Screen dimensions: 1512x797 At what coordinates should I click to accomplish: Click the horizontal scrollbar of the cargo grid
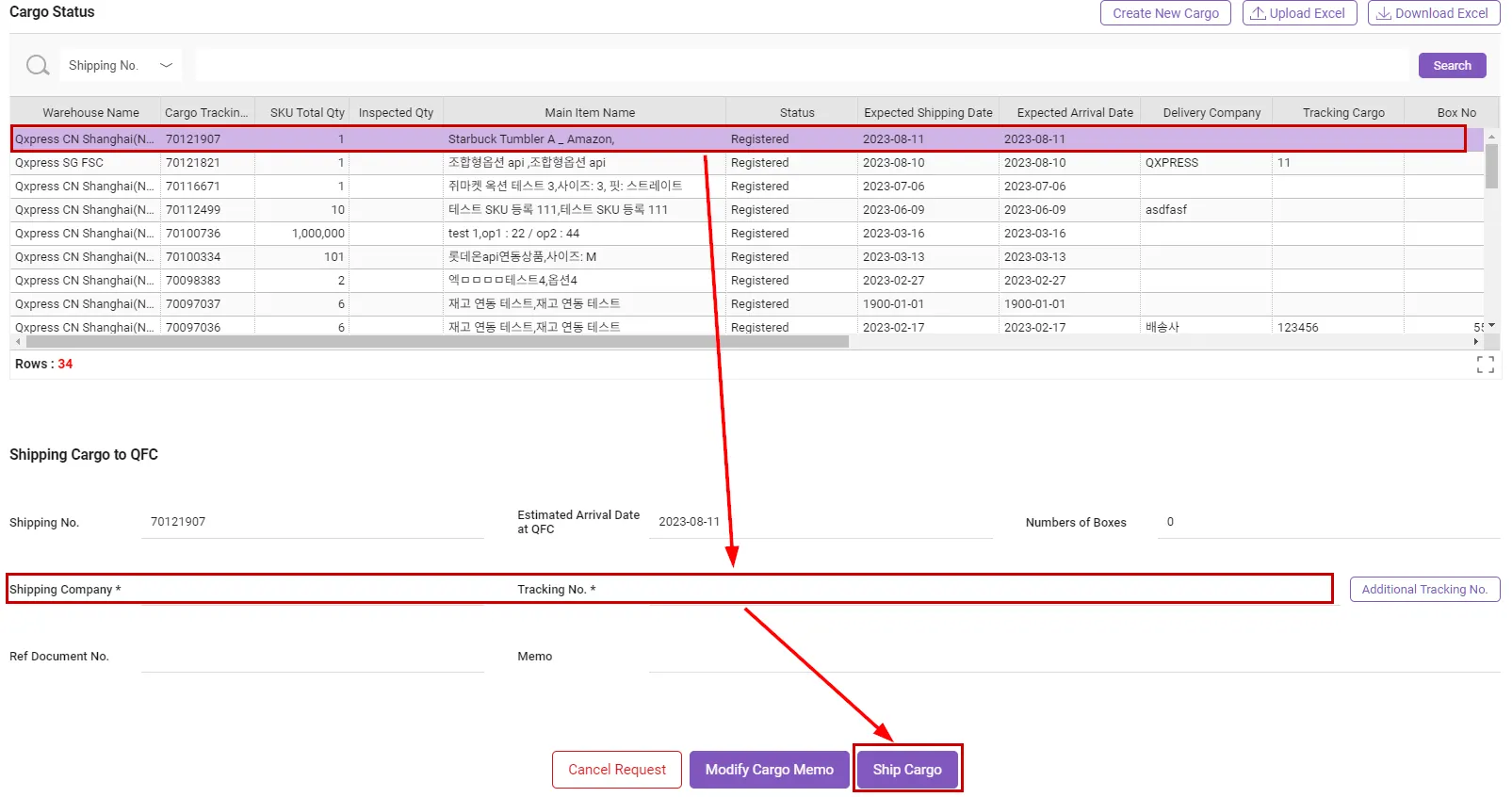point(437,342)
